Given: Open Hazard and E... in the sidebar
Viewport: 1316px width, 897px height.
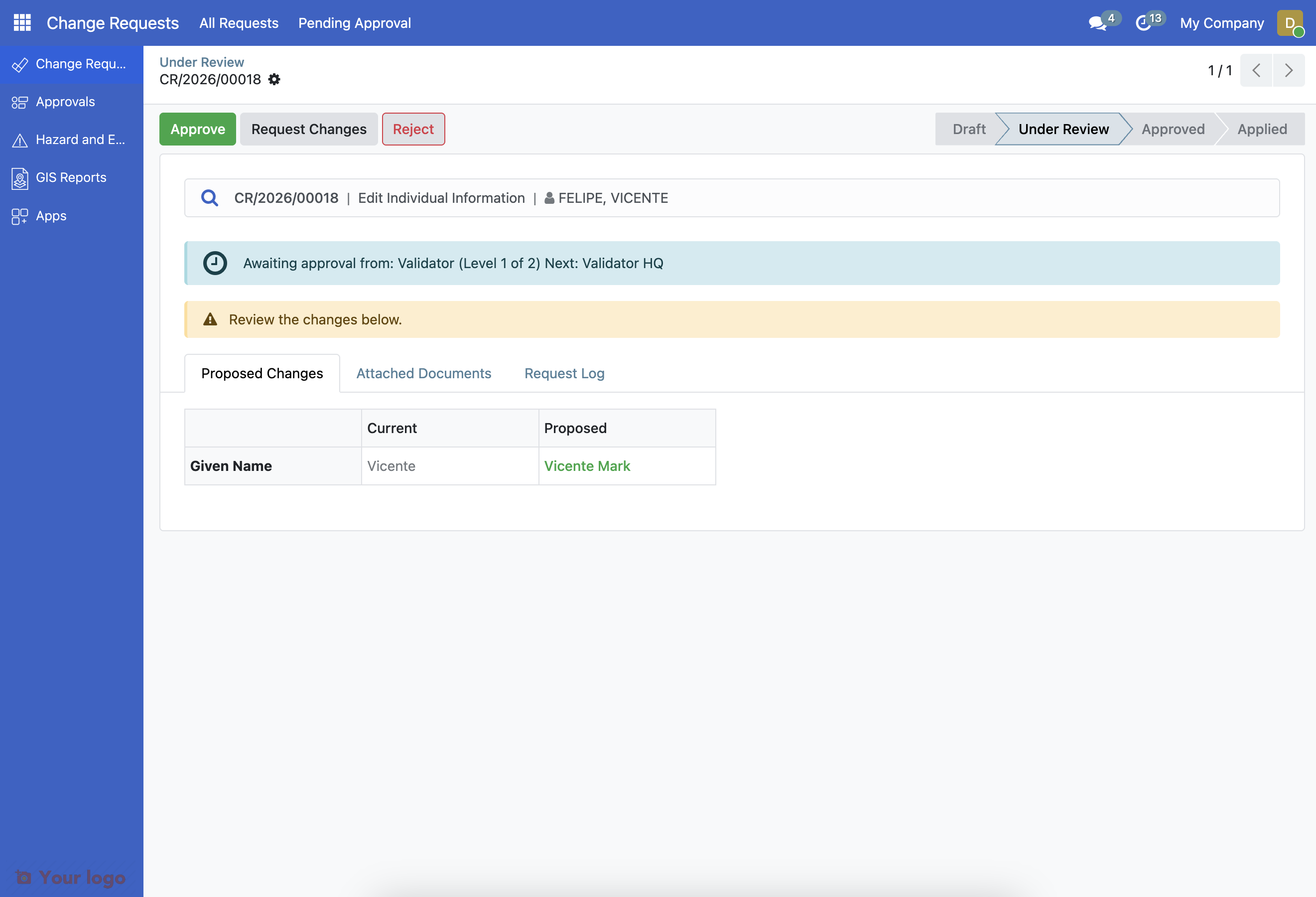Looking at the screenshot, I should click(x=71, y=140).
